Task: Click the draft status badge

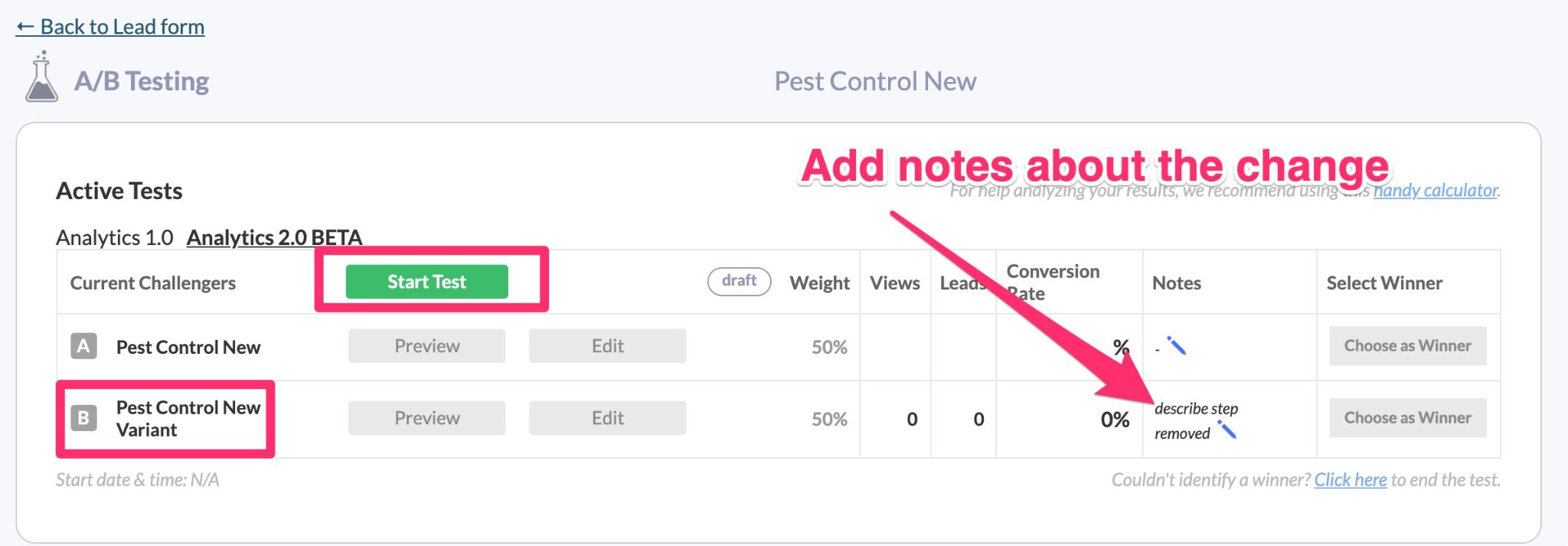Action: tap(739, 281)
